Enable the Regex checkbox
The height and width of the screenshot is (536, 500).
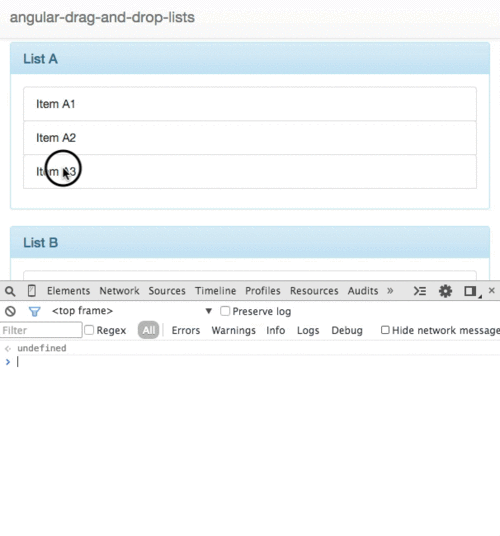(89, 330)
